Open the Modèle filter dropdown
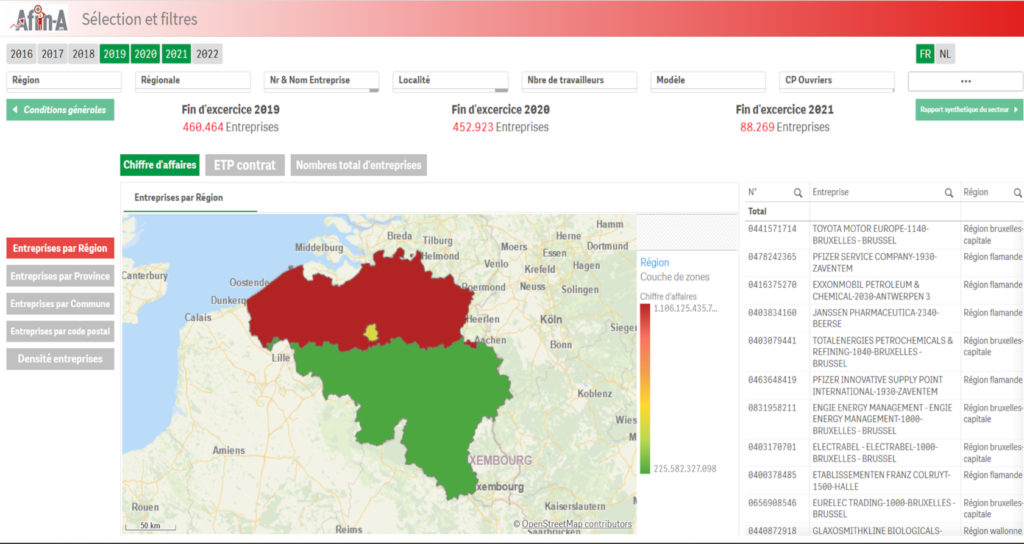 click(x=708, y=81)
